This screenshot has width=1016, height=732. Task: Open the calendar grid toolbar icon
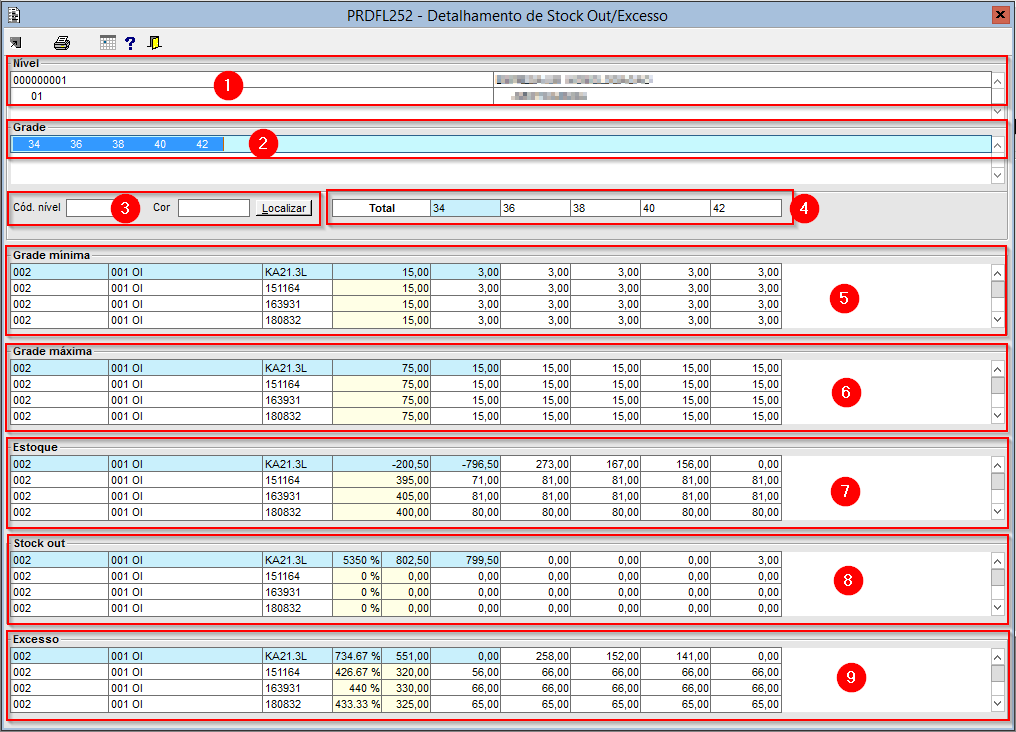click(108, 43)
